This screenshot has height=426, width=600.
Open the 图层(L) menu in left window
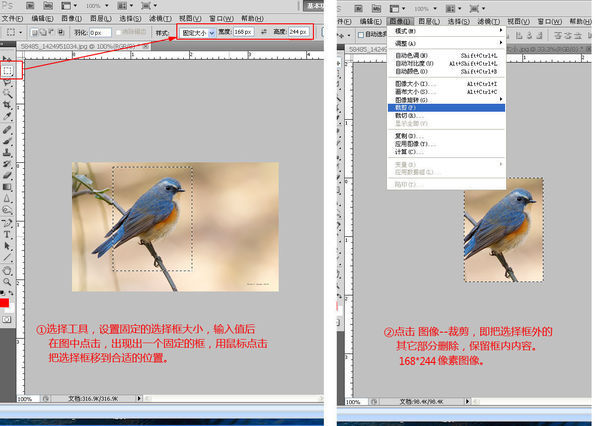pos(101,18)
